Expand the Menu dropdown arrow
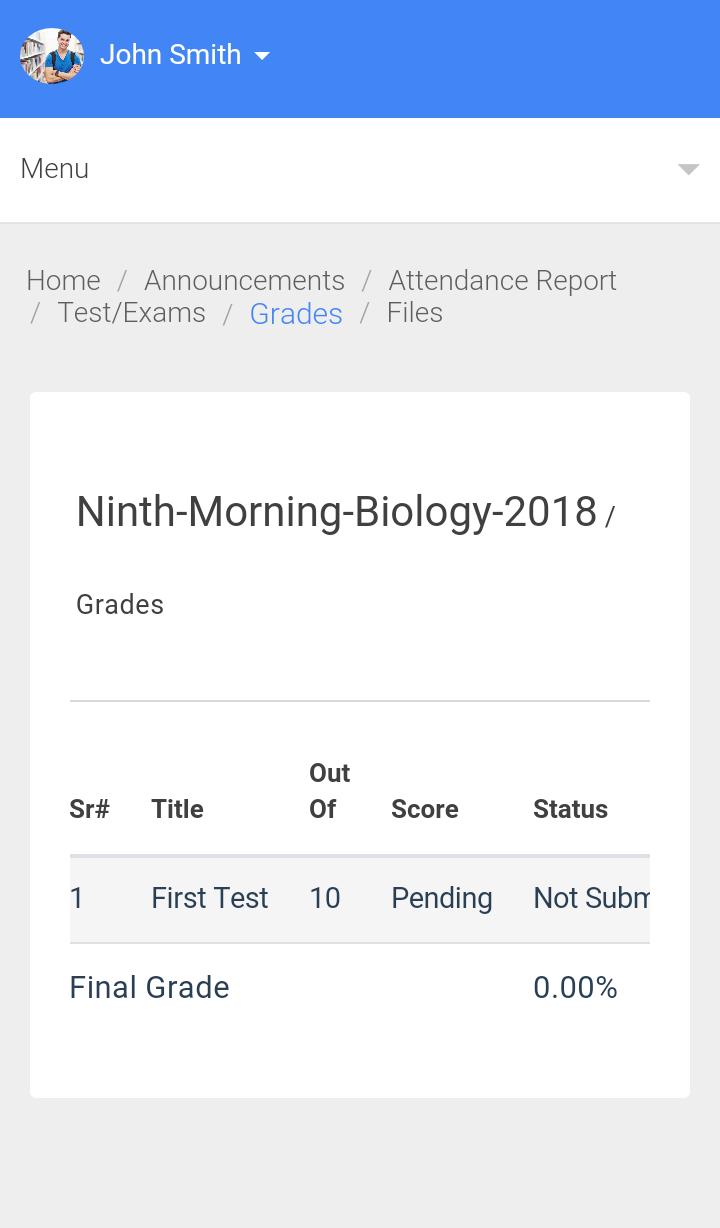The image size is (720, 1228). 688,169
